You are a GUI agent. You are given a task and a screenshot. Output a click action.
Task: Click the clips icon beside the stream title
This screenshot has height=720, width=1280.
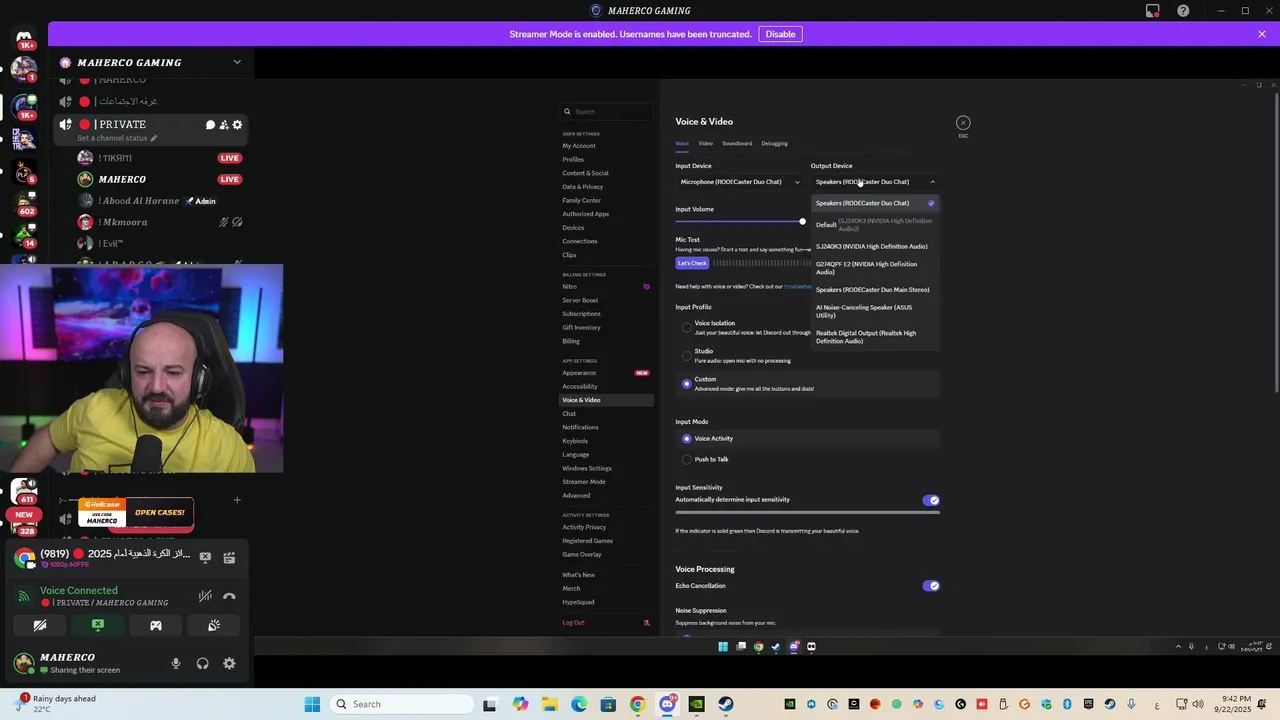(x=229, y=557)
